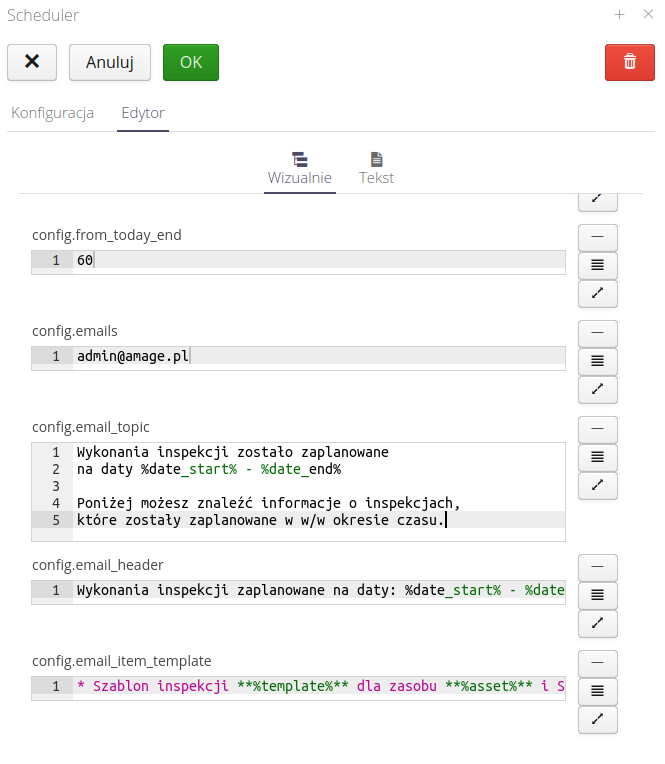Viewport: 665px width, 764px height.
Task: Expand the config.emails editor using arrow icon
Action: coord(597,390)
